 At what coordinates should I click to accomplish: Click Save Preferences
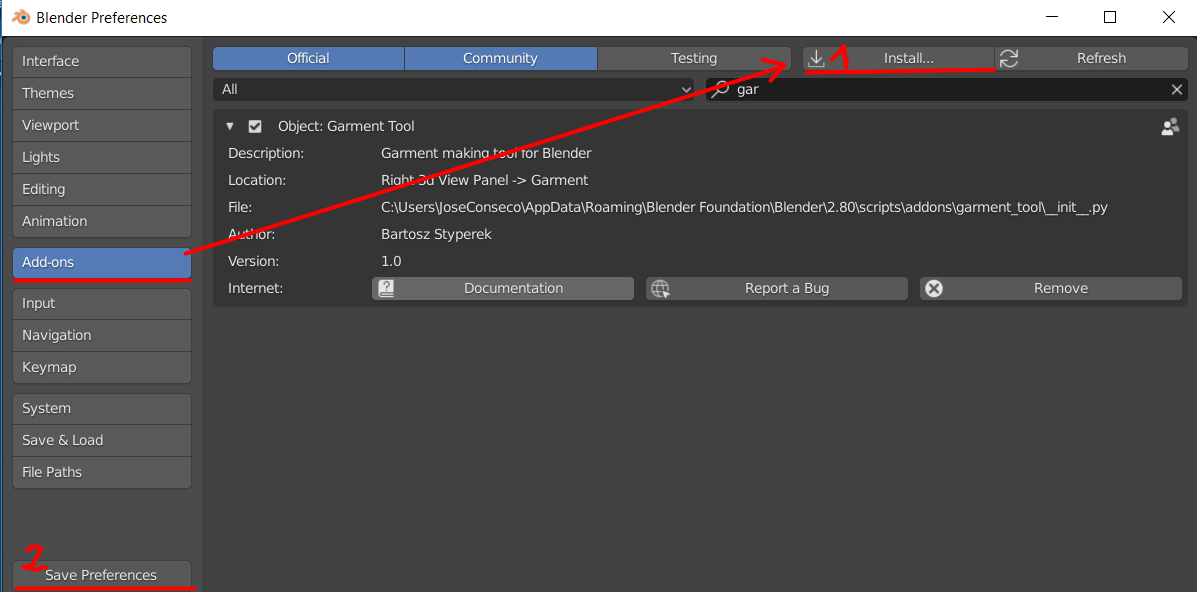[x=102, y=575]
